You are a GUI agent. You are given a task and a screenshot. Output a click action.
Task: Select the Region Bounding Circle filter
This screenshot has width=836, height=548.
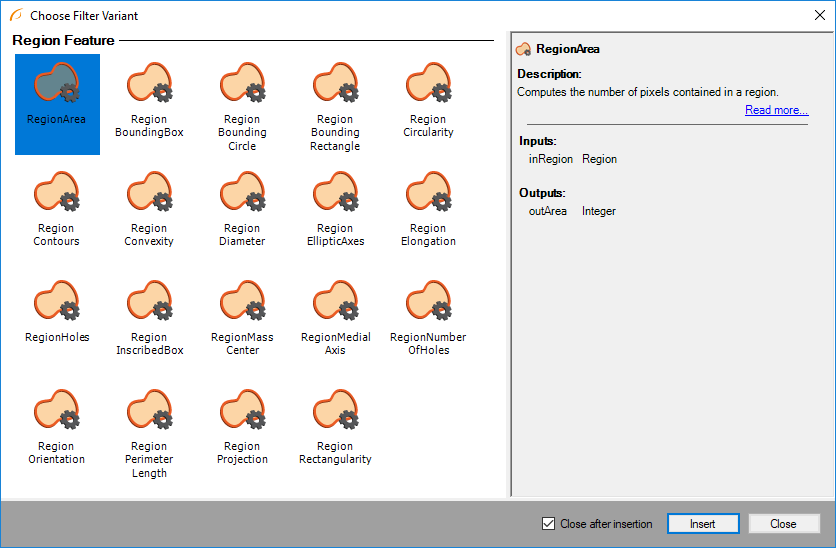point(242,83)
